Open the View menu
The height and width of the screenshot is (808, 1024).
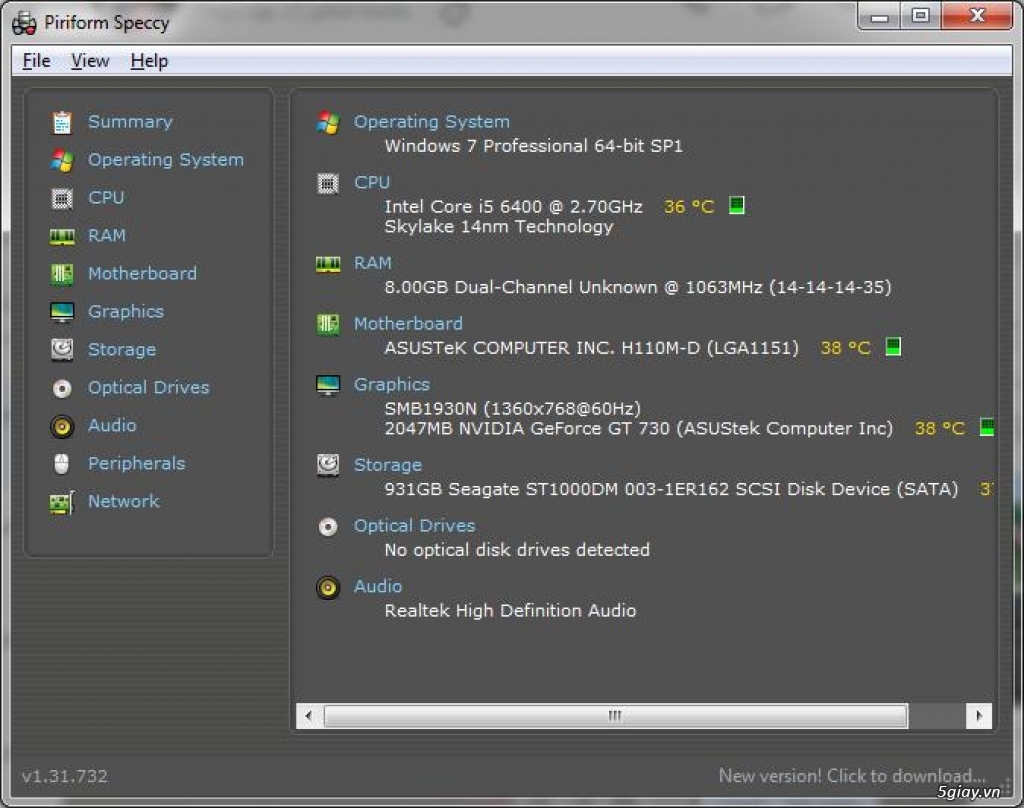coord(90,61)
